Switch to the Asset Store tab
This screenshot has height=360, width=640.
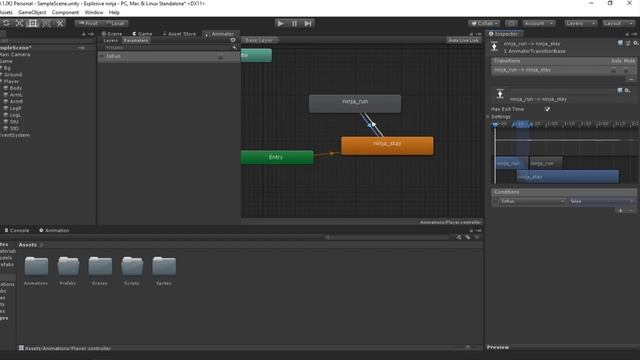(x=179, y=34)
